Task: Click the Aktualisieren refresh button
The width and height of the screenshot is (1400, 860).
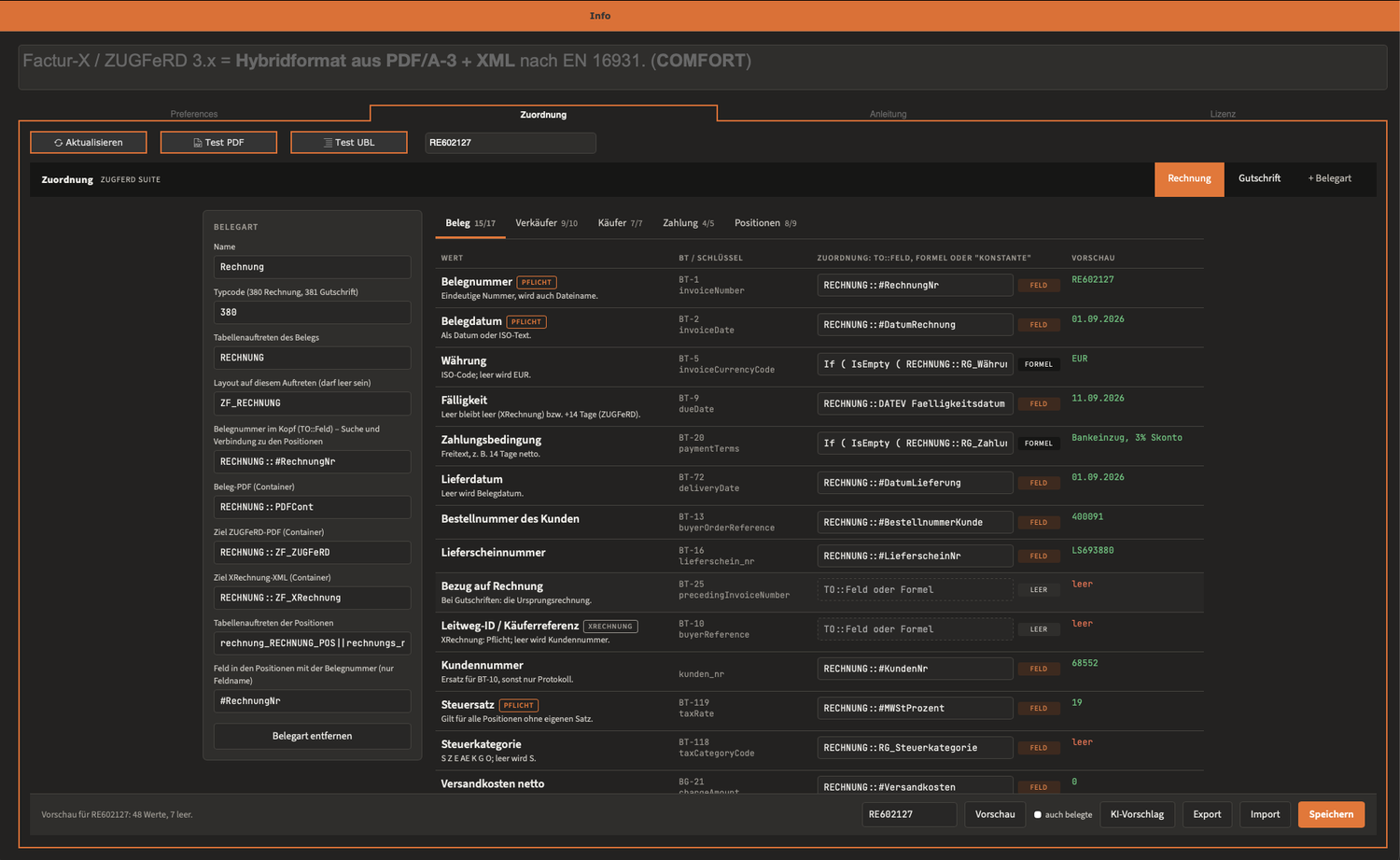Action: point(89,142)
